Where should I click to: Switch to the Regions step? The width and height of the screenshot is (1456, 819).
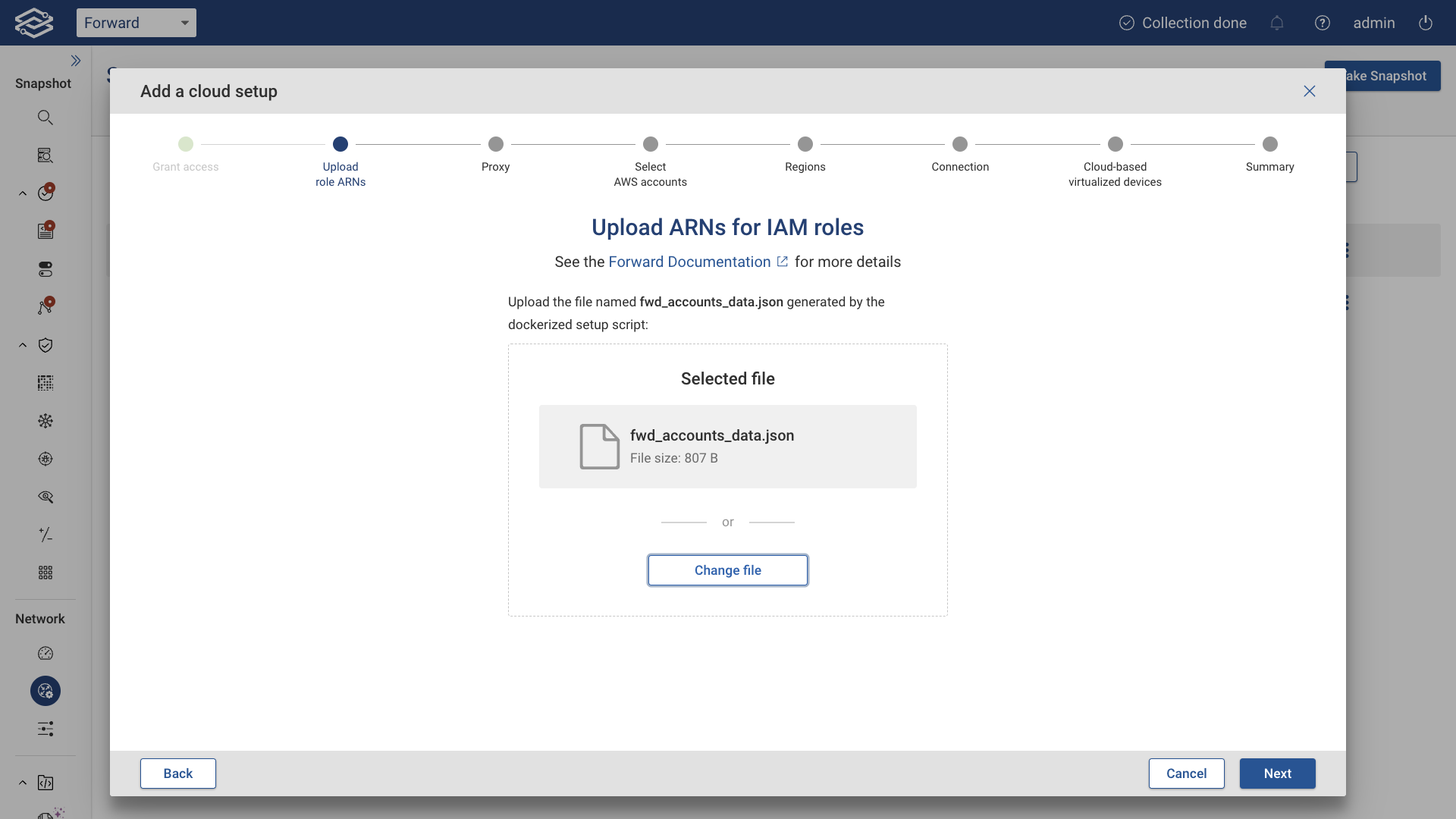pos(805,144)
